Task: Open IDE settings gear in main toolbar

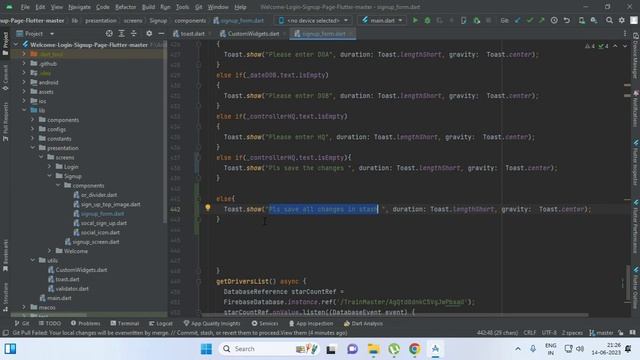Action: tap(622, 20)
